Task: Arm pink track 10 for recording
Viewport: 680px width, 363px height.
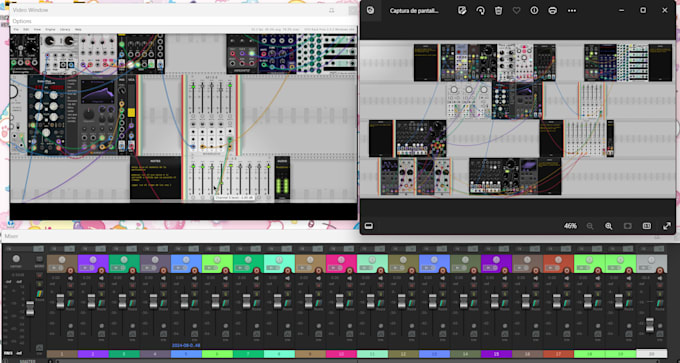Action: pyautogui.click(x=350, y=271)
